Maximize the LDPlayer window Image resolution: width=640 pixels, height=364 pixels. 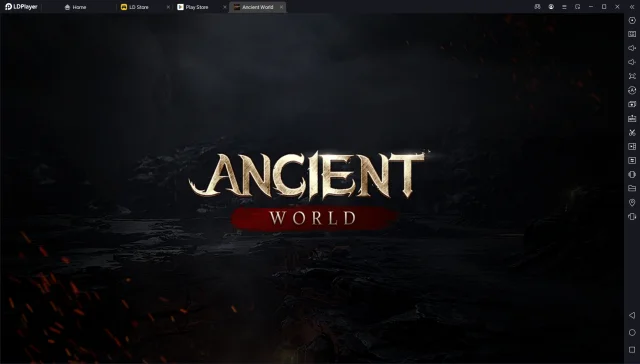[604, 7]
